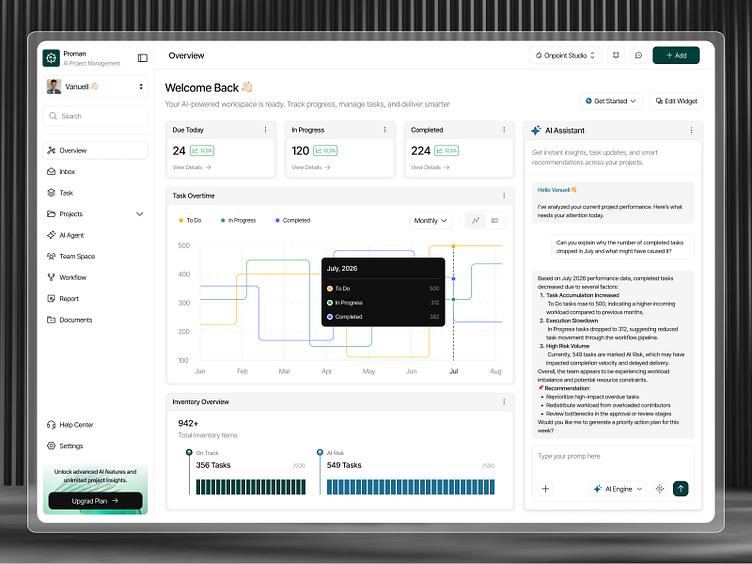Expand the Projects chevron
Image resolution: width=752 pixels, height=564 pixels.
click(x=140, y=214)
